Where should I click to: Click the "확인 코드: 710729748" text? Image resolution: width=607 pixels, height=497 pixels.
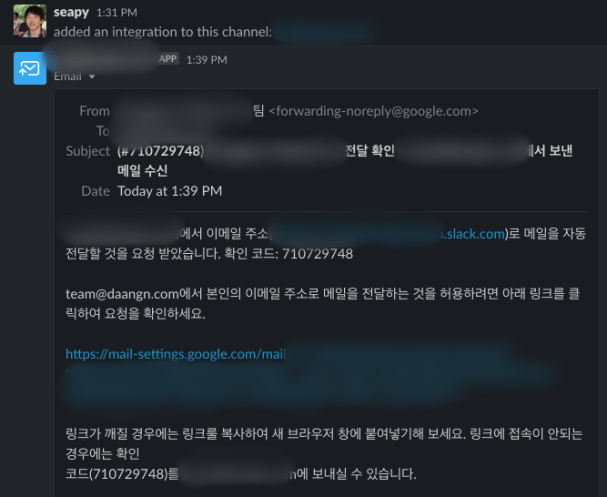[289, 254]
